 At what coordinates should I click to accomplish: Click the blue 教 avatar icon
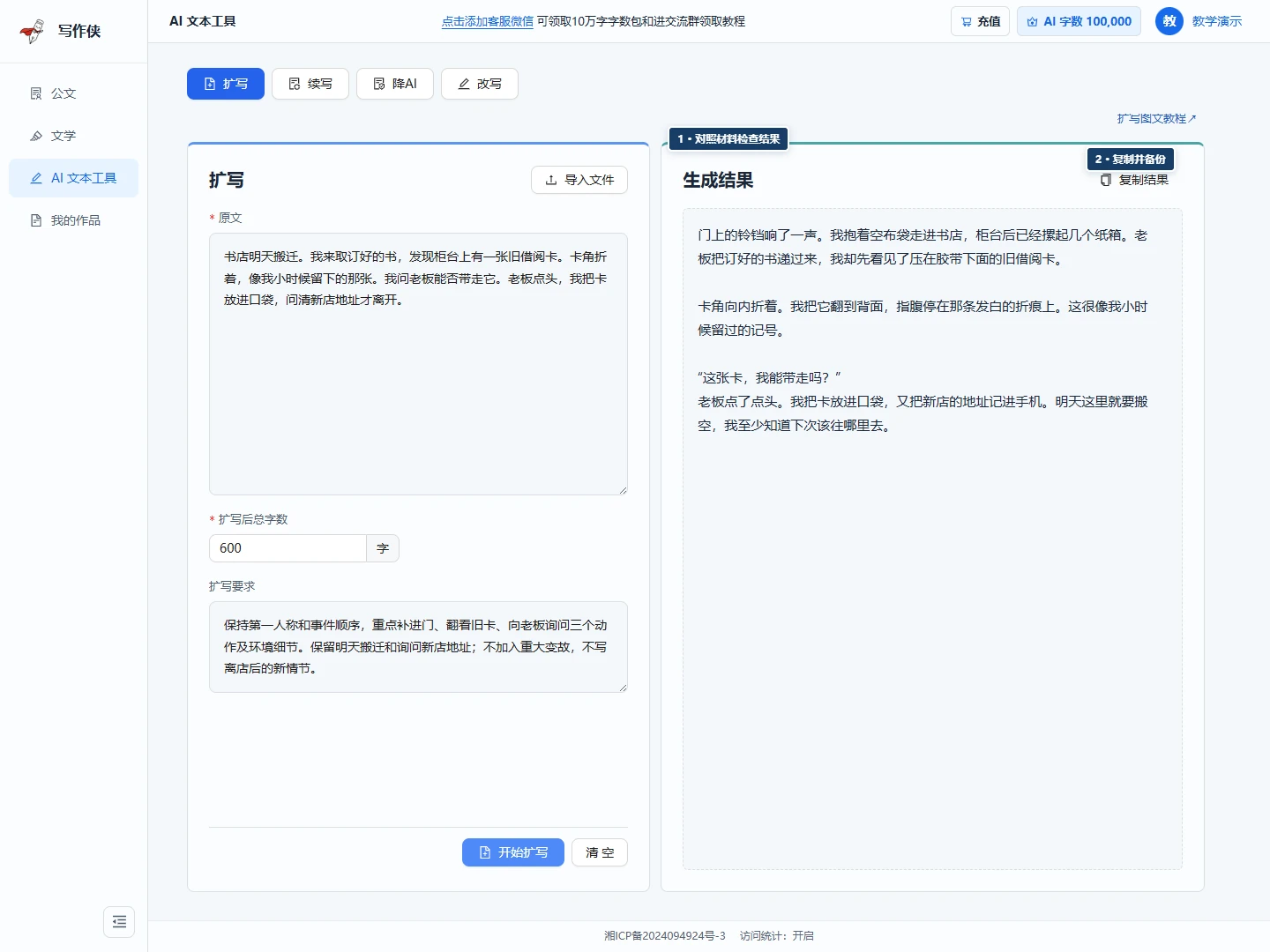[1169, 21]
